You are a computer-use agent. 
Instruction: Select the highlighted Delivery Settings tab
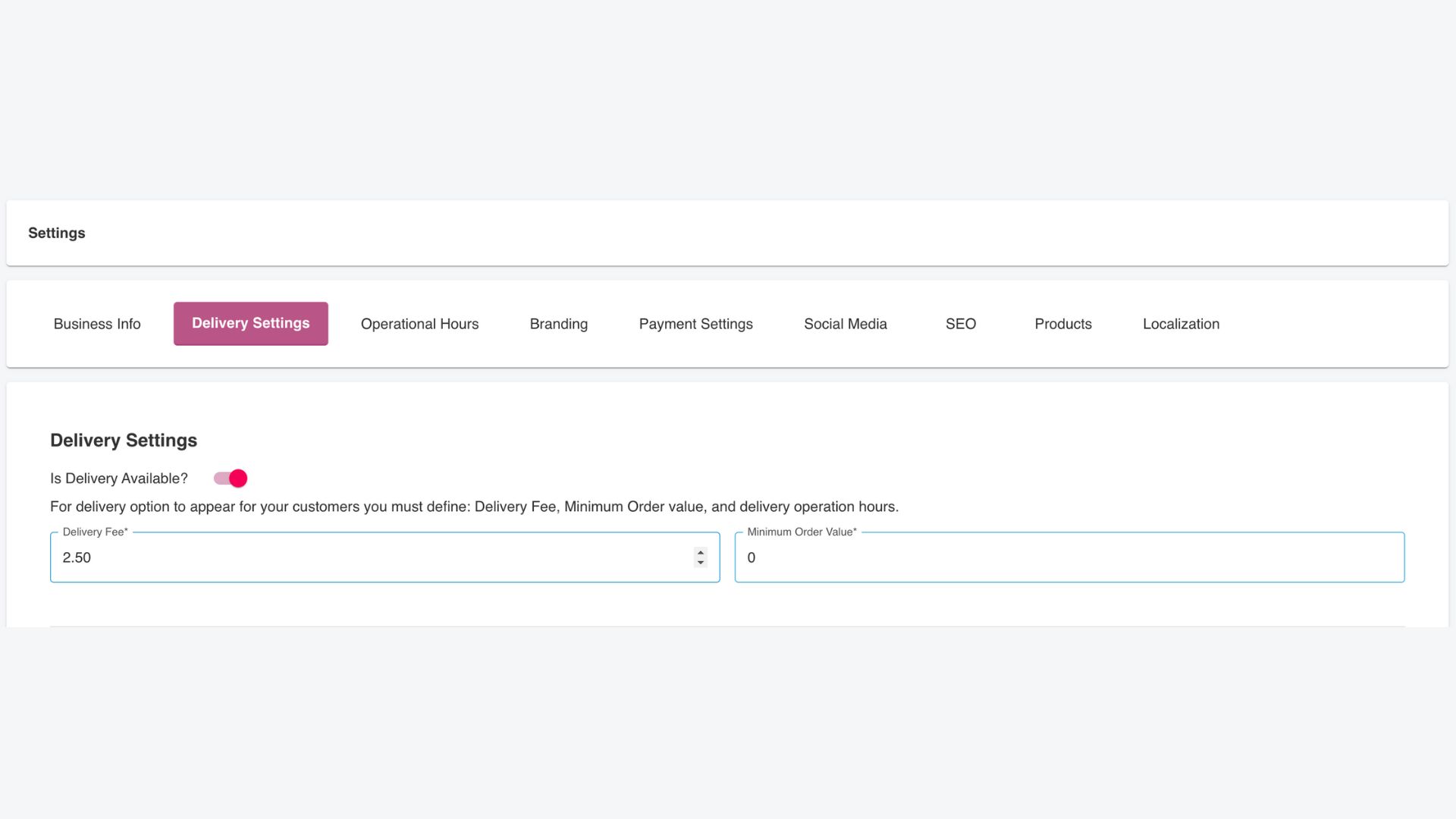(250, 324)
